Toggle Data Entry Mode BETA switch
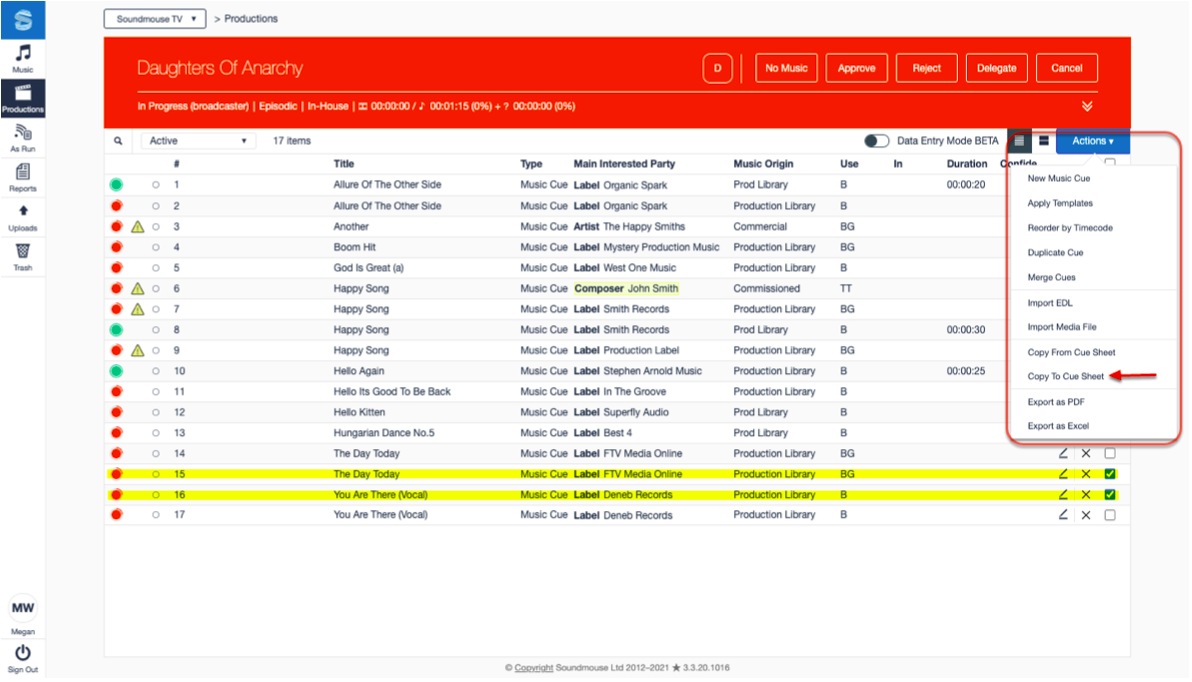Image resolution: width=1192 pixels, height=682 pixels. coord(877,141)
